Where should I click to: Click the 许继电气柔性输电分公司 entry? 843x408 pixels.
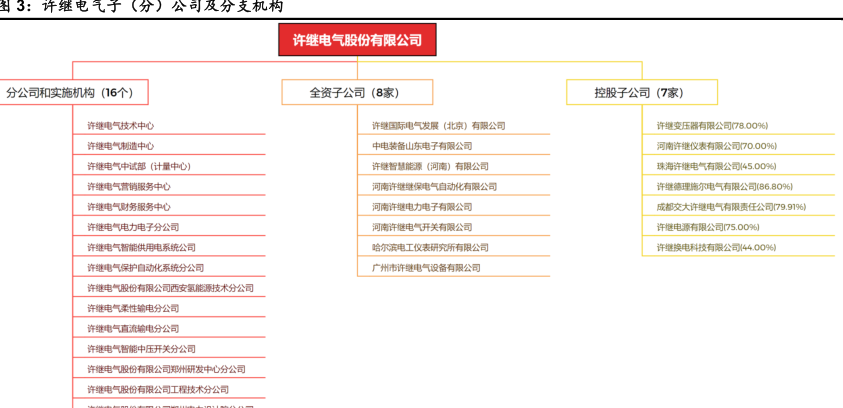(x=133, y=309)
